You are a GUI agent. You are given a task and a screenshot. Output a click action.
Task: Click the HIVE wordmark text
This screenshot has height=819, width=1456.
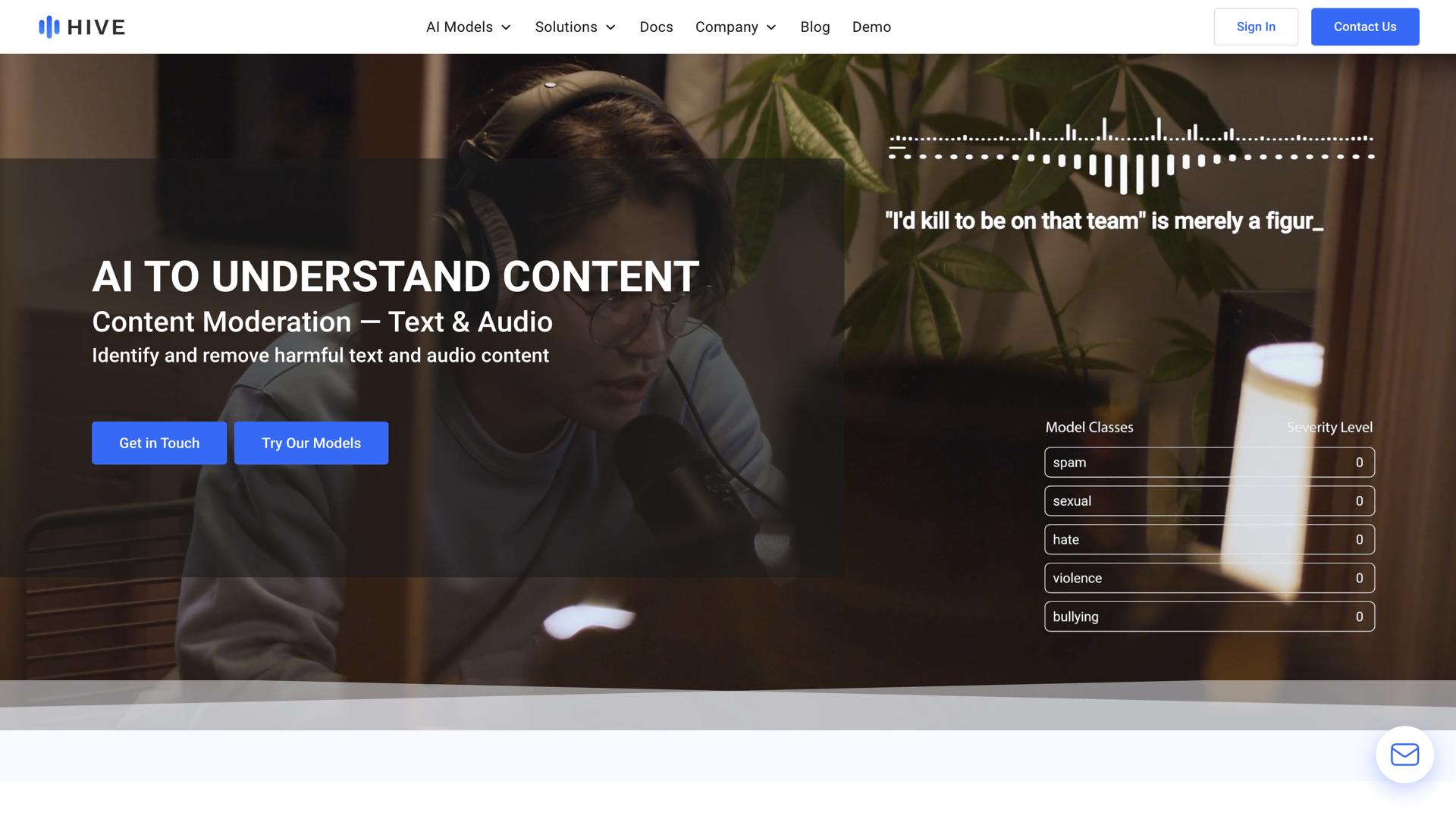[x=96, y=27]
